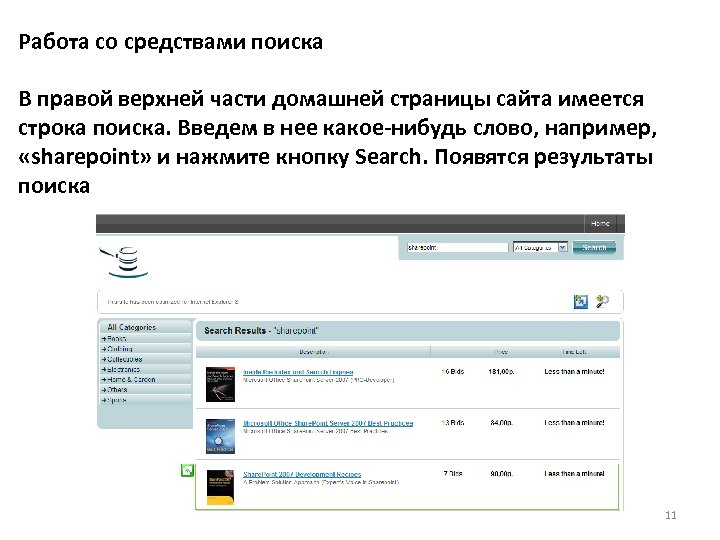
Task: Open the Collectibles category
Action: click(x=146, y=359)
